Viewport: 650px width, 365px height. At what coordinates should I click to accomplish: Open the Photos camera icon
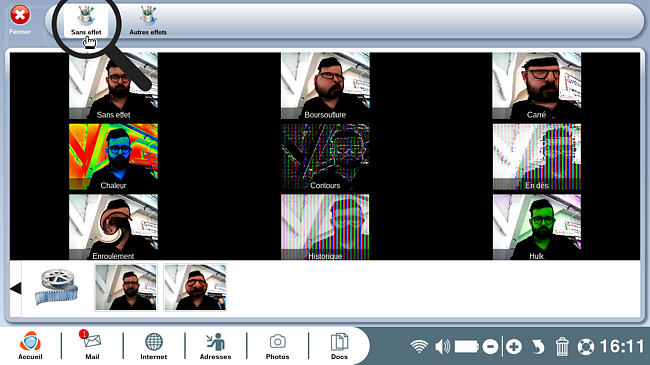(x=277, y=345)
